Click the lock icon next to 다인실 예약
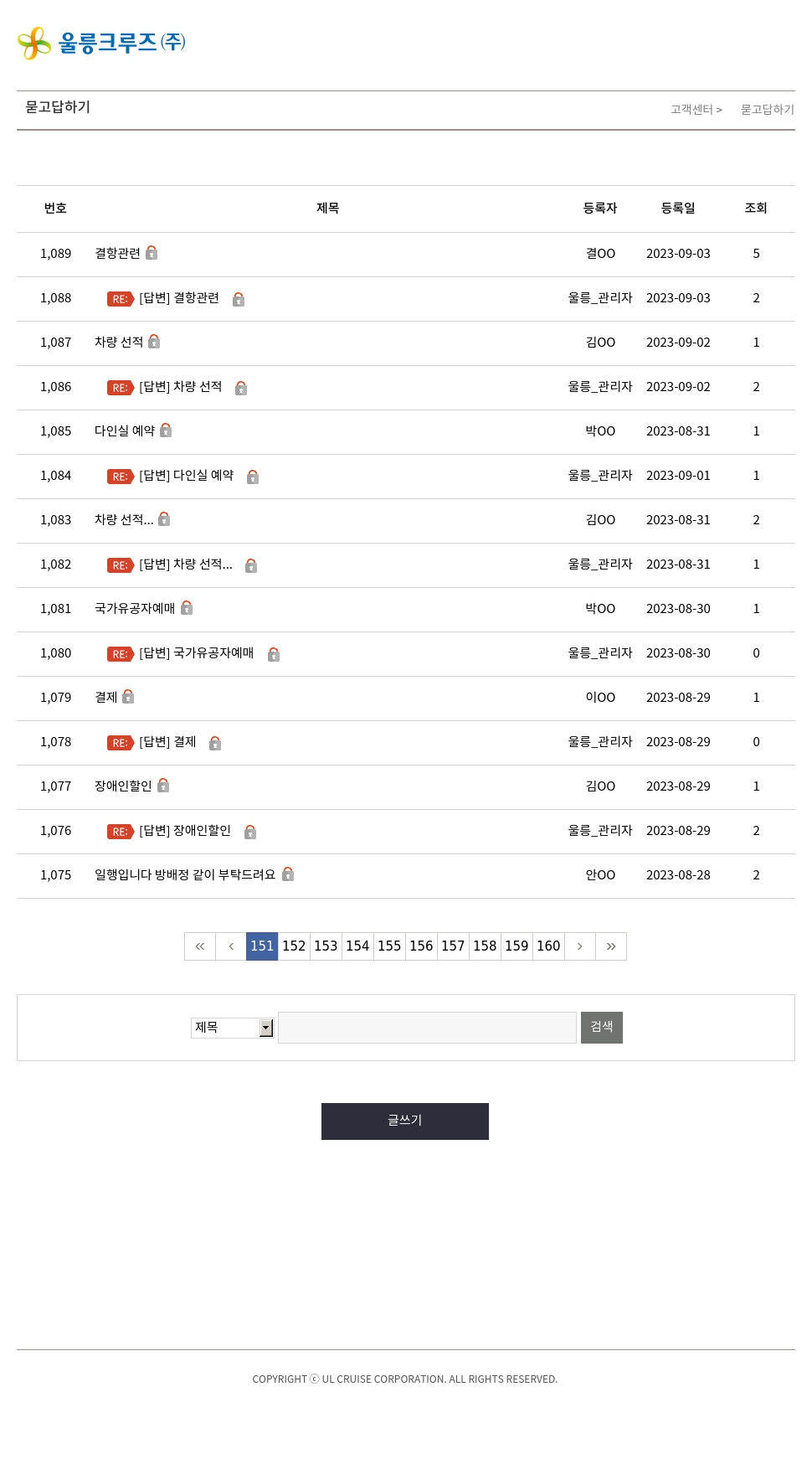 click(166, 430)
